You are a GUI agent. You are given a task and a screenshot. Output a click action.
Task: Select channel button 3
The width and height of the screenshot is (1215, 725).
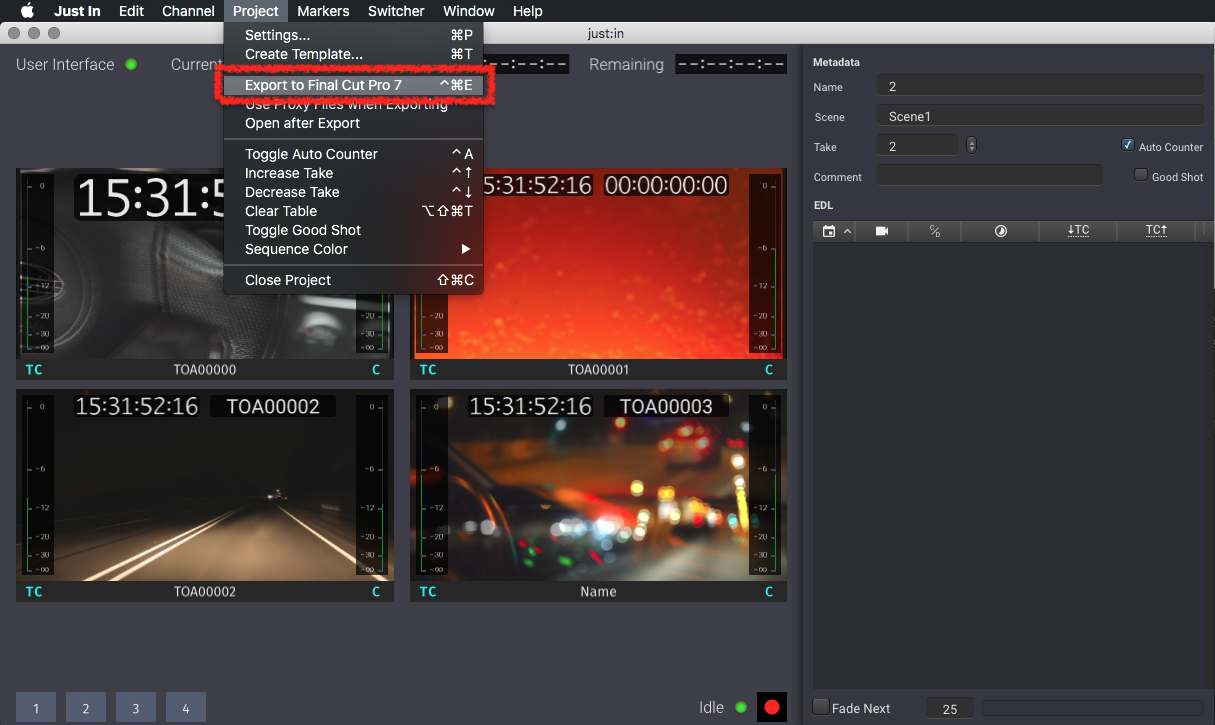[136, 707]
